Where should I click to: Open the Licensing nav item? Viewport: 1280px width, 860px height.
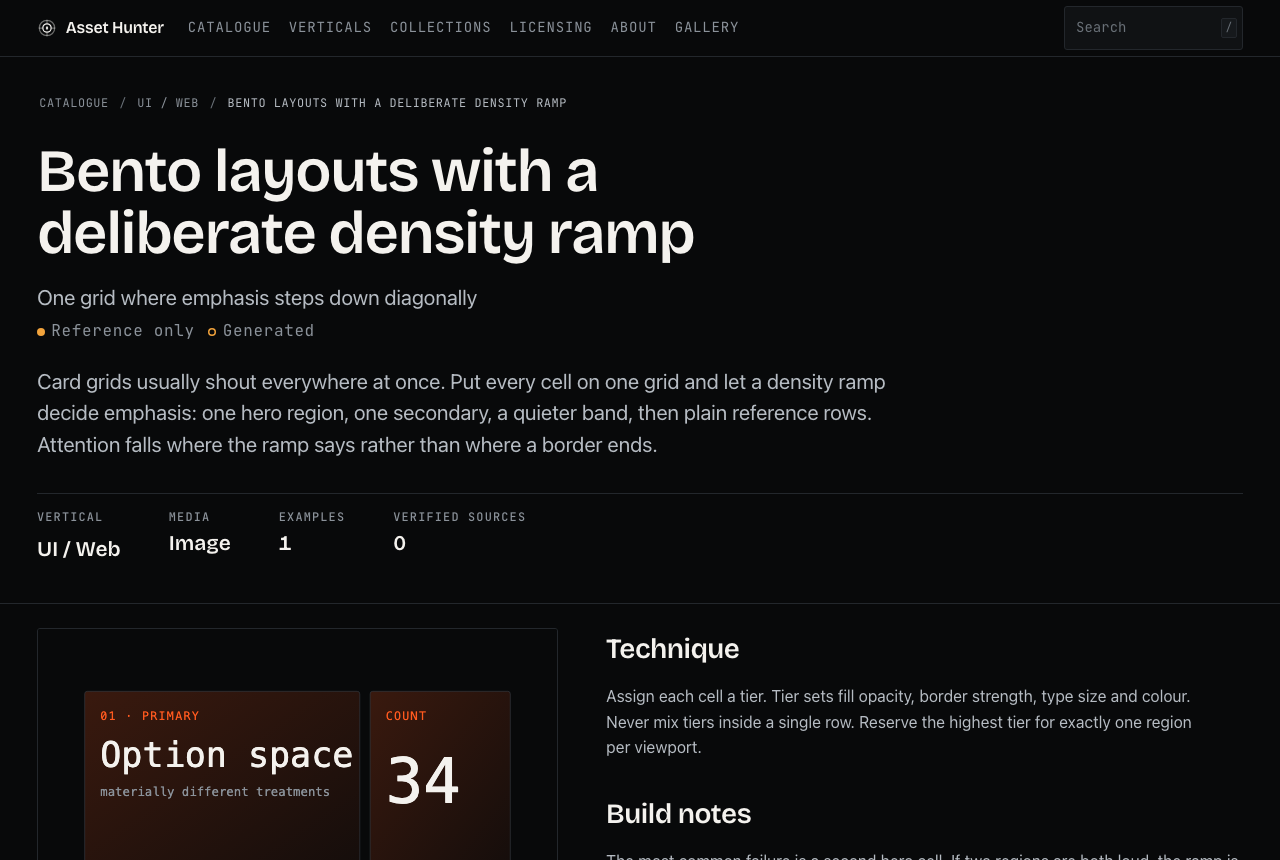(551, 28)
